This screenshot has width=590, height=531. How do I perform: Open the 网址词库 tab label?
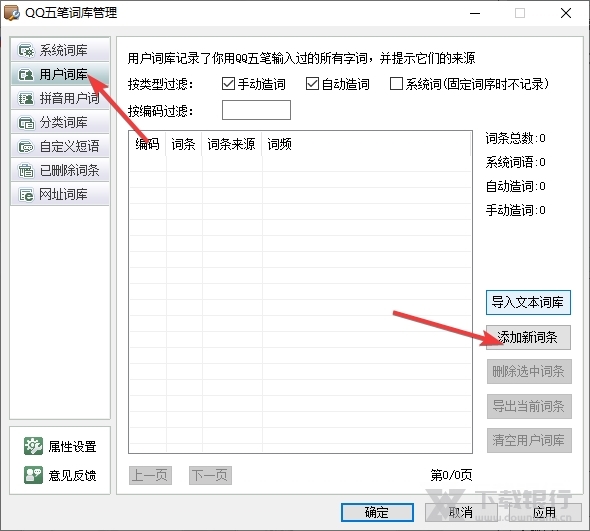pyautogui.click(x=64, y=195)
